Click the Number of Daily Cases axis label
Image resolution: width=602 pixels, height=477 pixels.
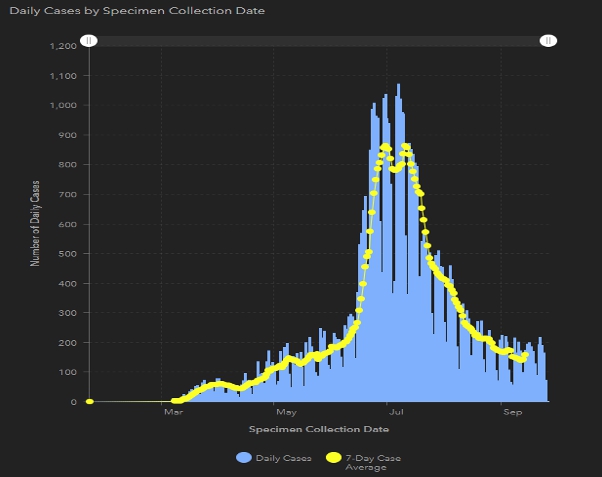point(35,223)
